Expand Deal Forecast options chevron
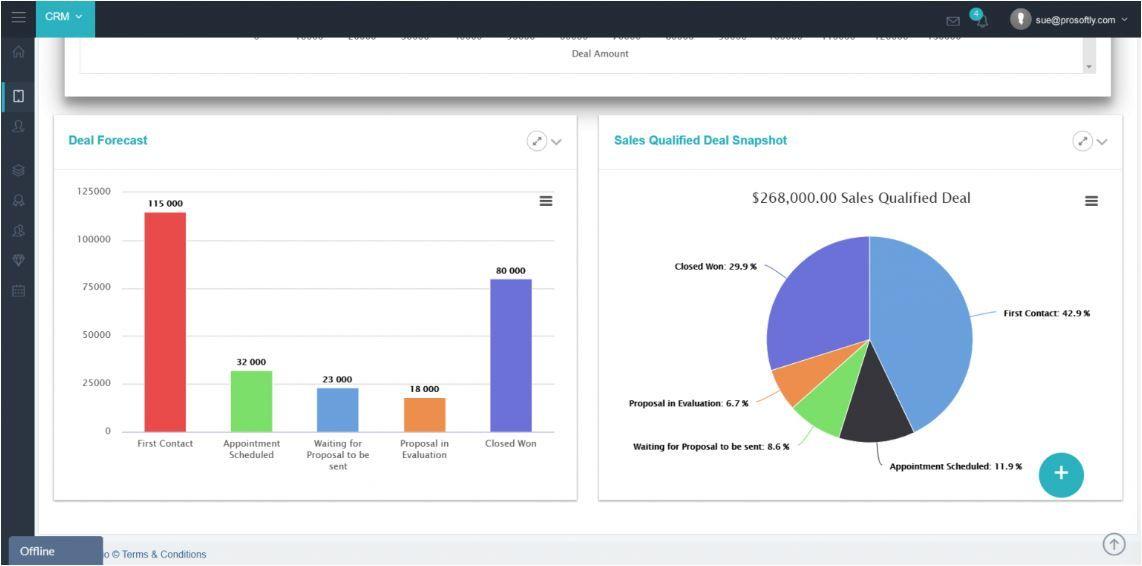Screen dimensions: 1142x566 pyautogui.click(x=557, y=142)
